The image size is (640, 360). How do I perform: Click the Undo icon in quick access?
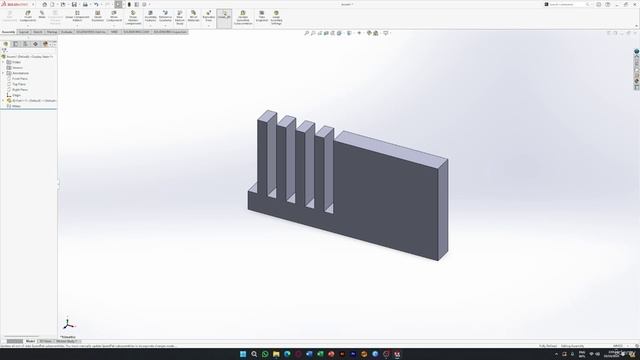pos(96,4)
